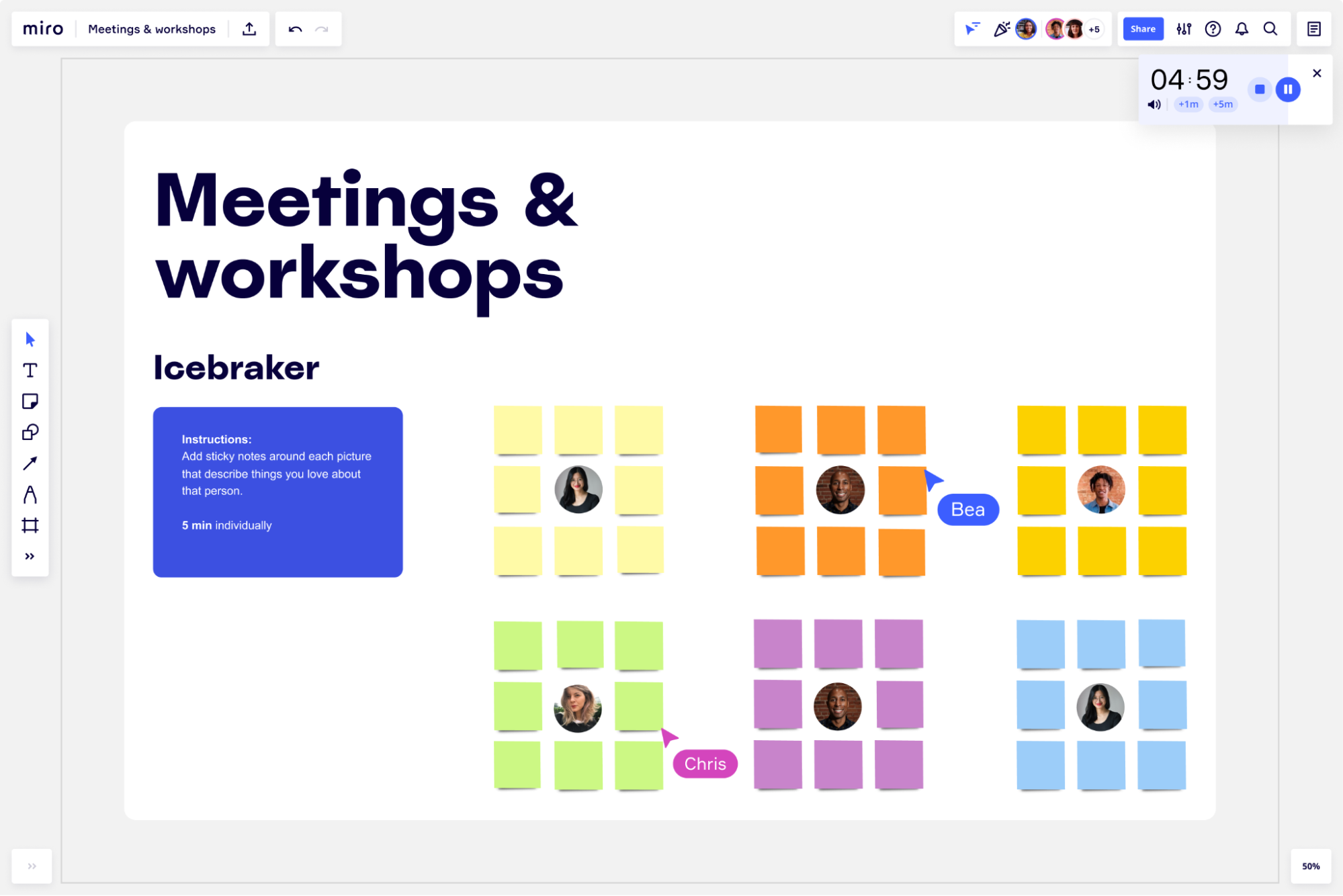1343x896 pixels.
Task: Show the +5 additional collaborators
Action: [1094, 30]
